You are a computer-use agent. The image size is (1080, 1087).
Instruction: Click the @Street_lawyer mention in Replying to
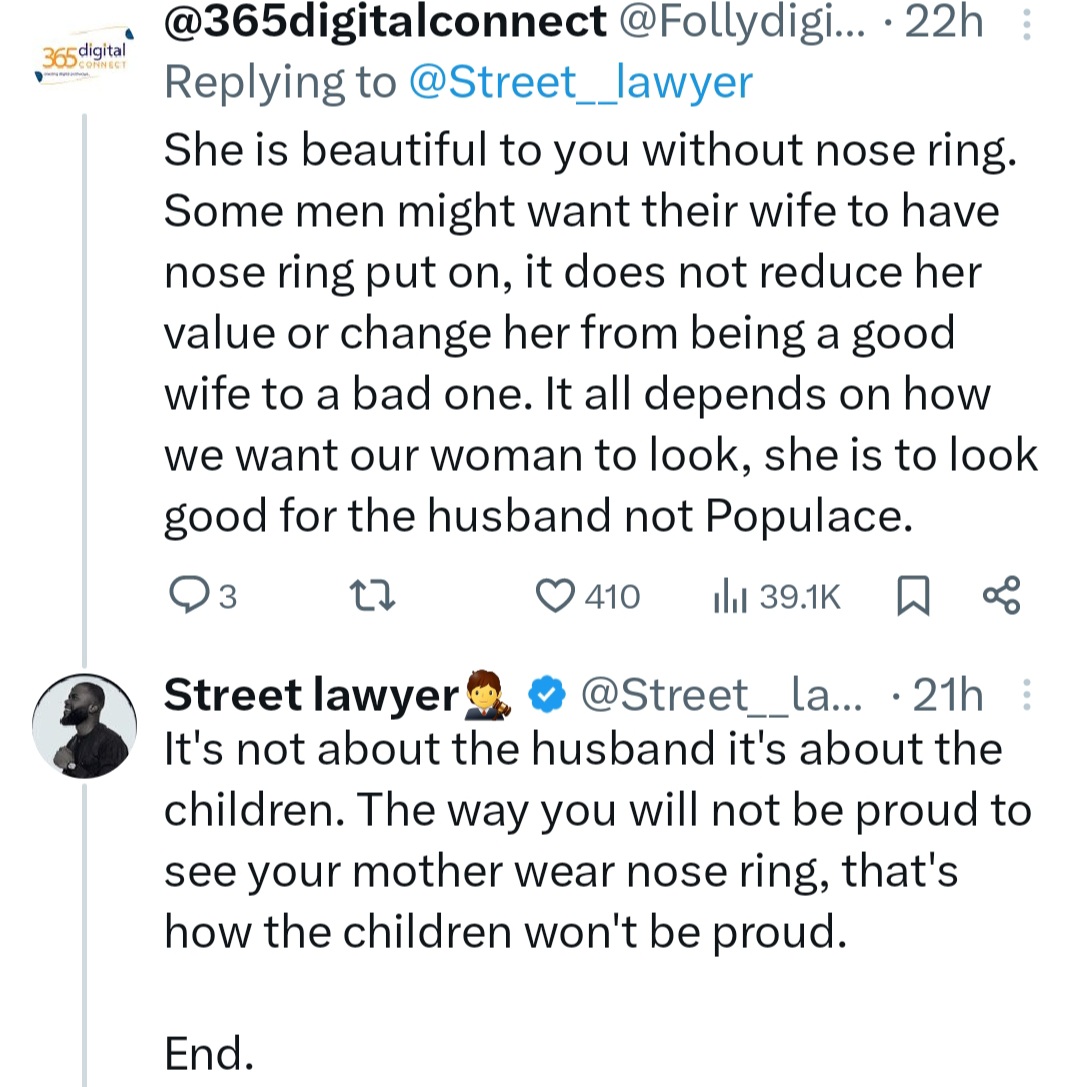(x=580, y=82)
